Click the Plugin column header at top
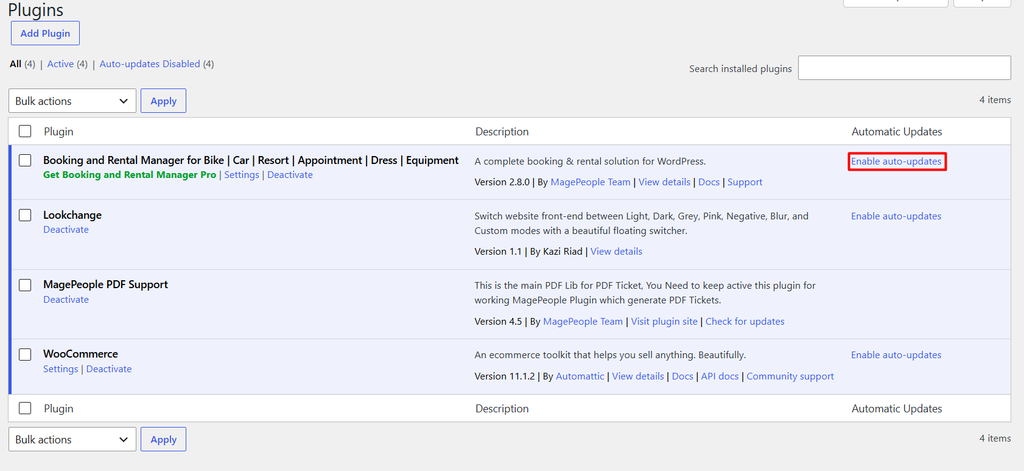Viewport: 1024px width, 471px height. pos(58,131)
